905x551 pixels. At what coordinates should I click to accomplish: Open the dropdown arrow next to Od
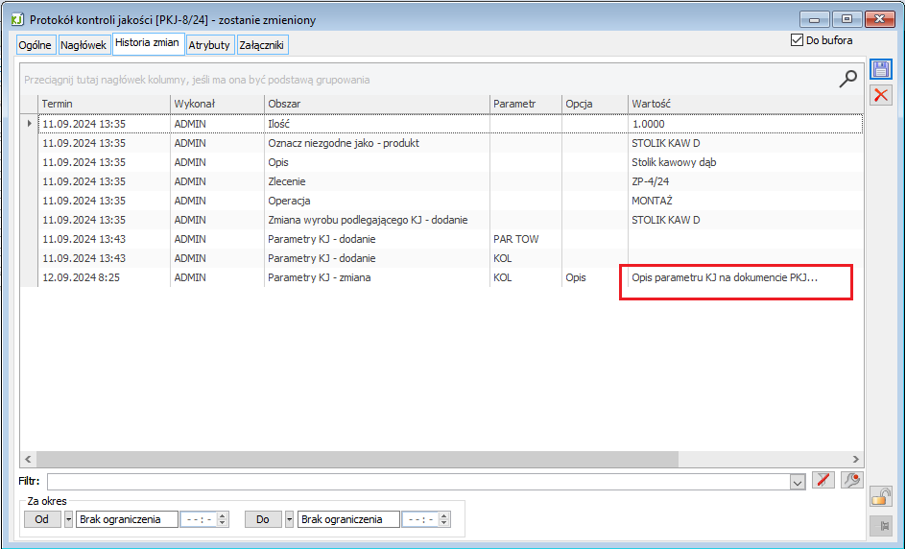[69, 520]
